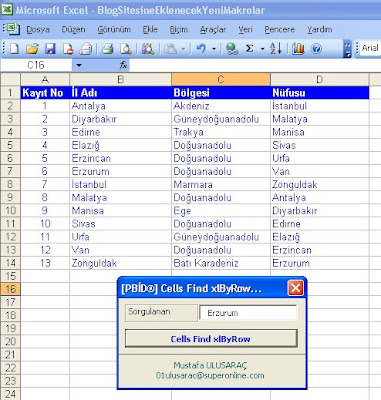Select the Akdeniz cell

(221, 106)
